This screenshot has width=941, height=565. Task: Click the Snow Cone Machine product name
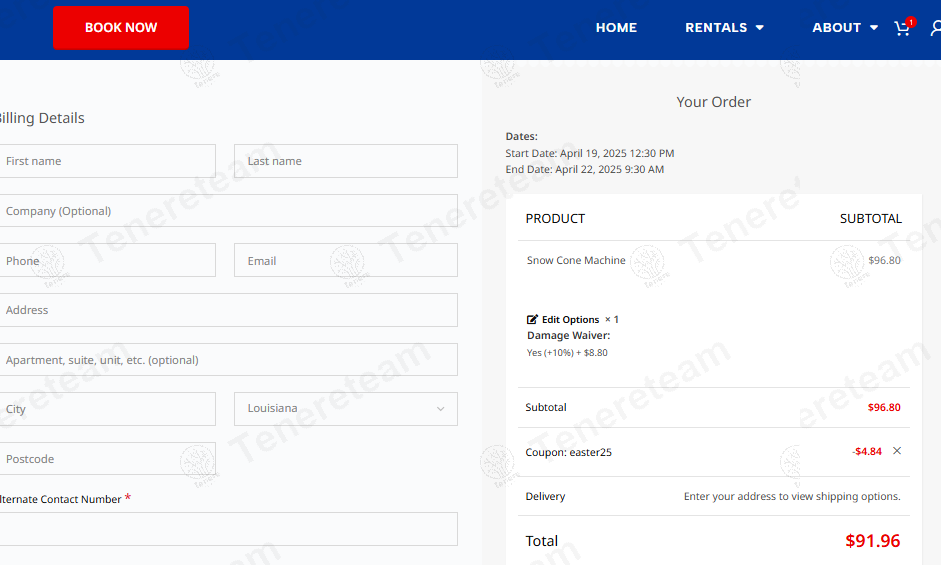[576, 260]
